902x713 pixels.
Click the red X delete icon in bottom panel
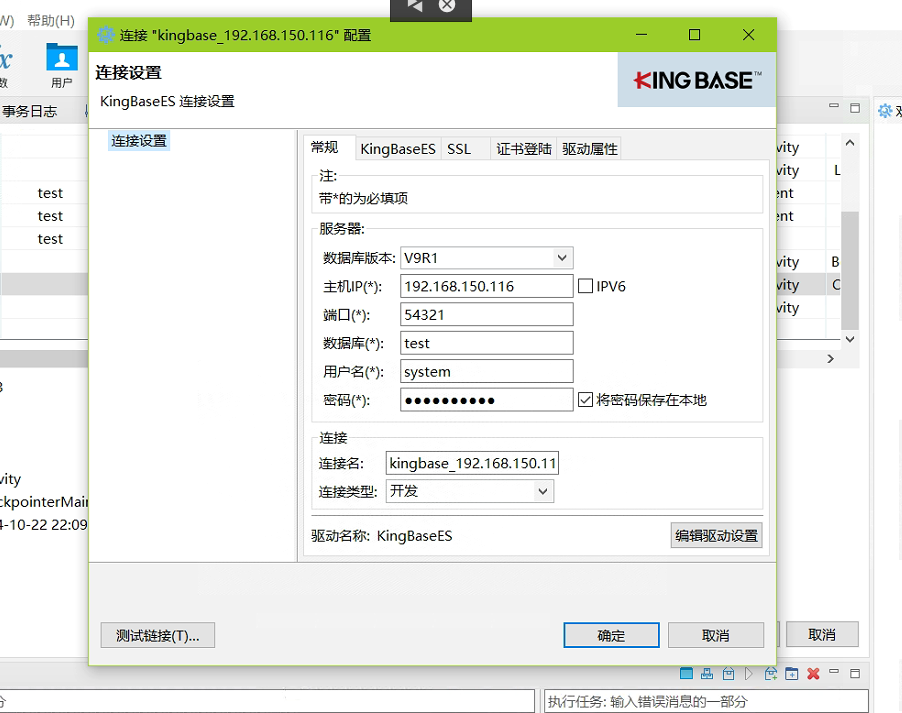[x=813, y=674]
